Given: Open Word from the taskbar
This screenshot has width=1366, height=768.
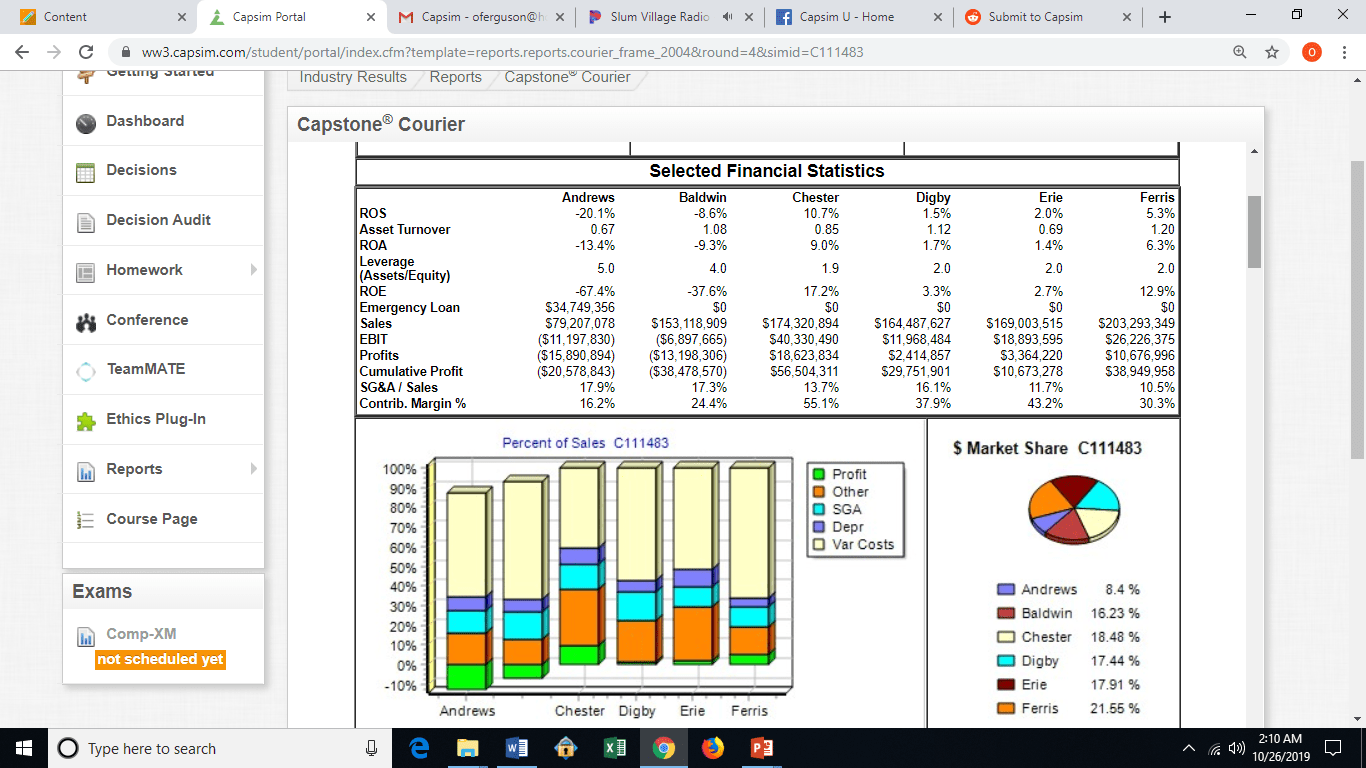Looking at the screenshot, I should pyautogui.click(x=517, y=748).
